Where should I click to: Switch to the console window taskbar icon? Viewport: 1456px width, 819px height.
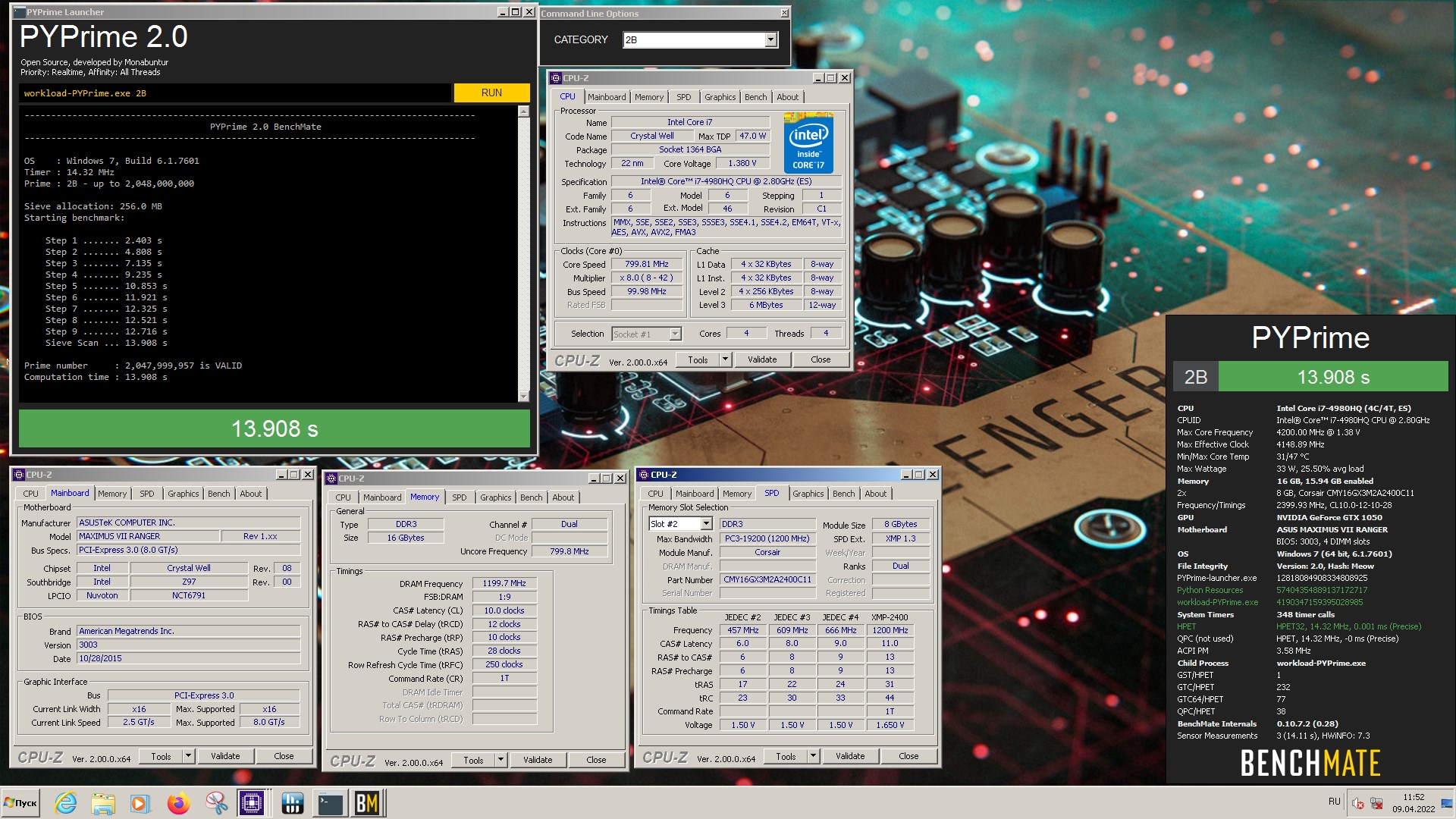(330, 802)
